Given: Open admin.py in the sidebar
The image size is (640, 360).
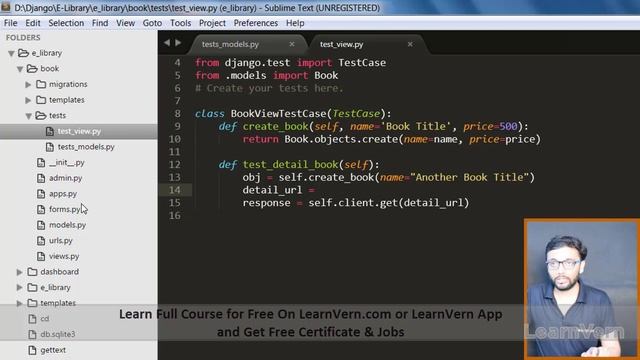Looking at the screenshot, I should click(65, 178).
